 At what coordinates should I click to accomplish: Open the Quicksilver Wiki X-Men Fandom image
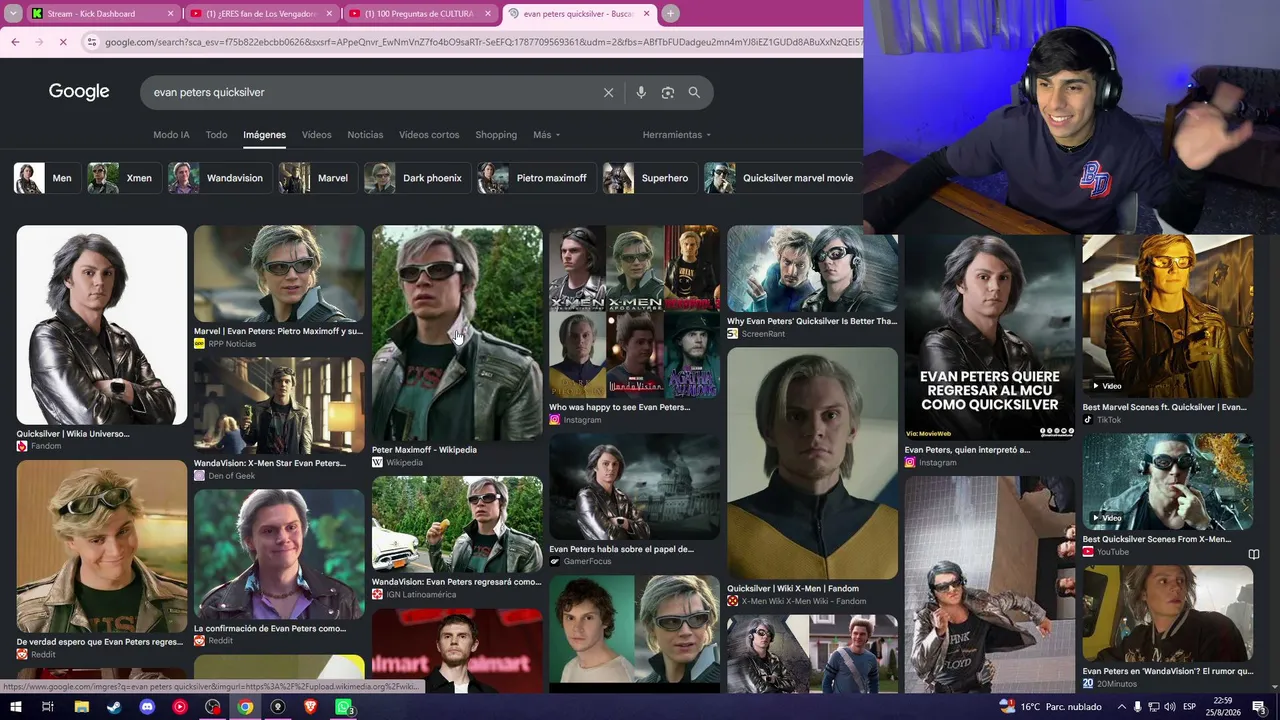pyautogui.click(x=812, y=464)
